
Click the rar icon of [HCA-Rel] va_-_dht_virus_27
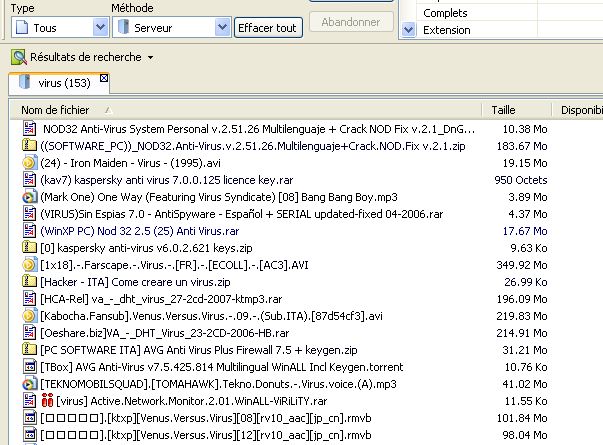29,298
